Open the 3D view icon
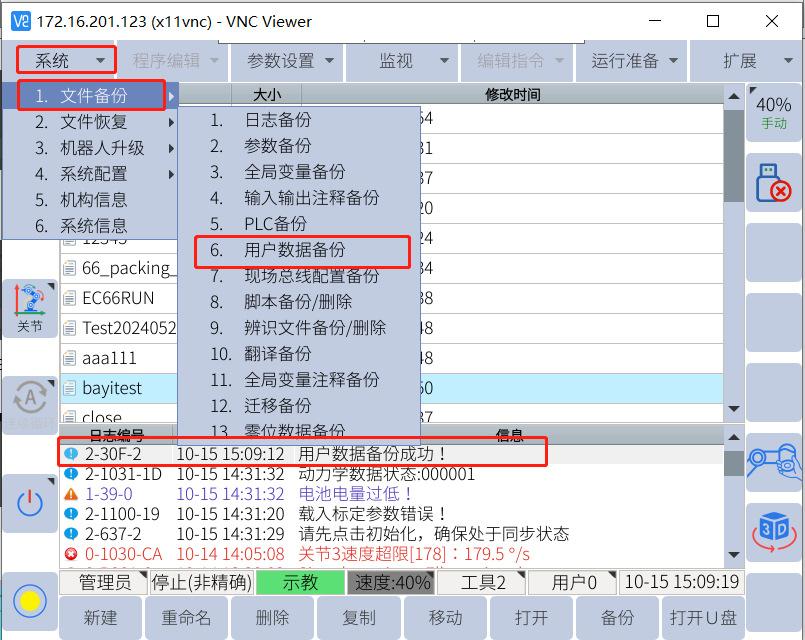805x640 pixels. (774, 532)
